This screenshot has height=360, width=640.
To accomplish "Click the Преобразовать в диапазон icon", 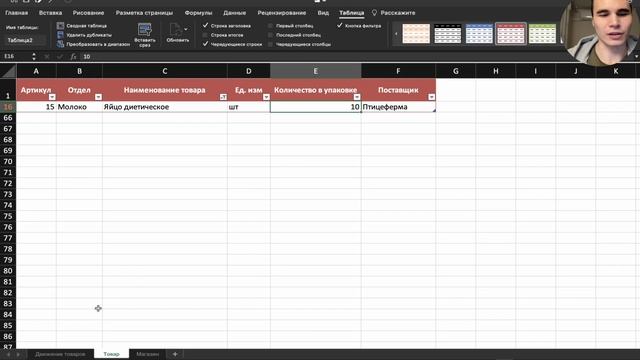I will (x=60, y=44).
